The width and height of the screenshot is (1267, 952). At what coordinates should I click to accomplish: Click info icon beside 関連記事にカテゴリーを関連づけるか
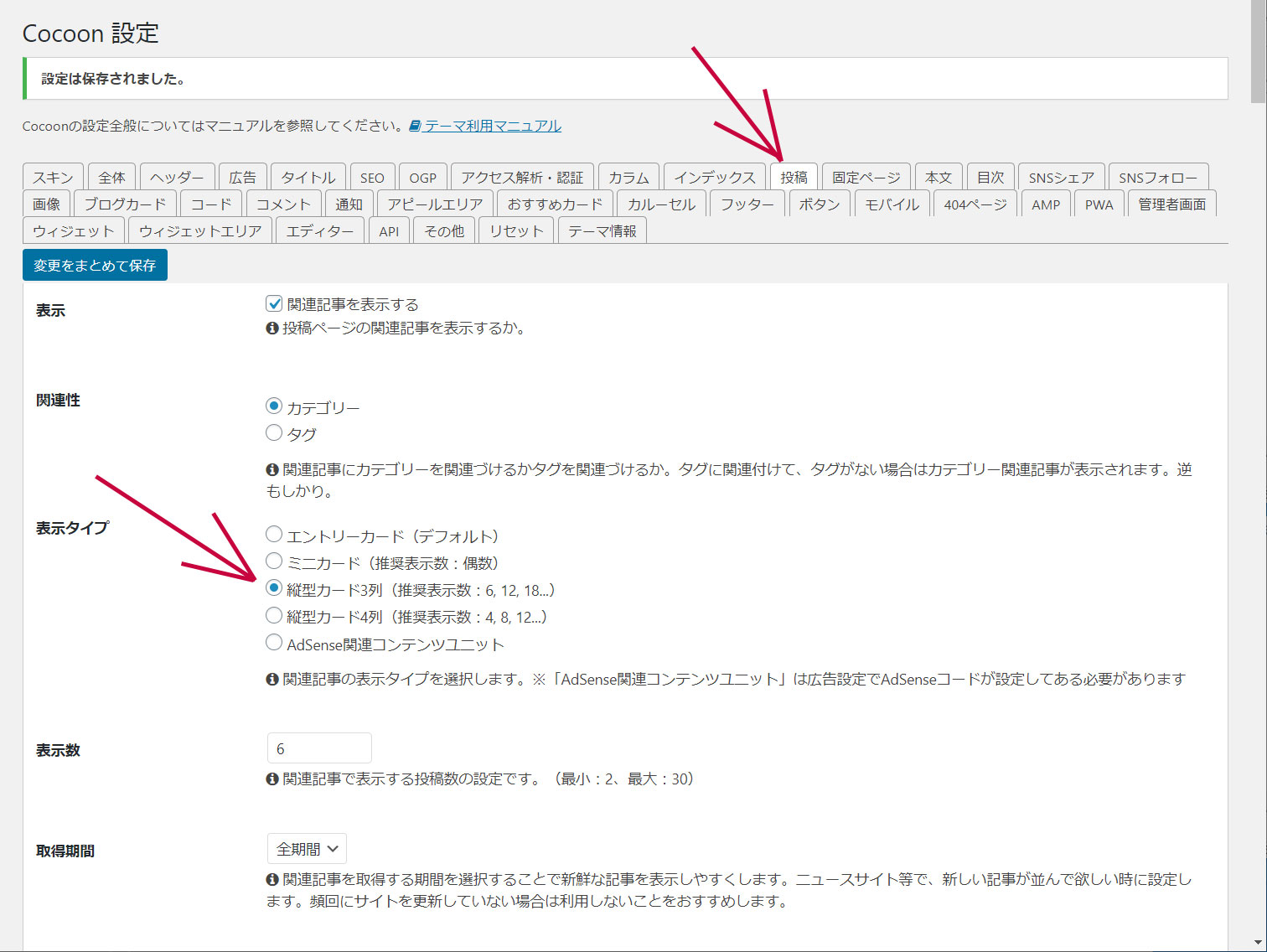point(272,470)
